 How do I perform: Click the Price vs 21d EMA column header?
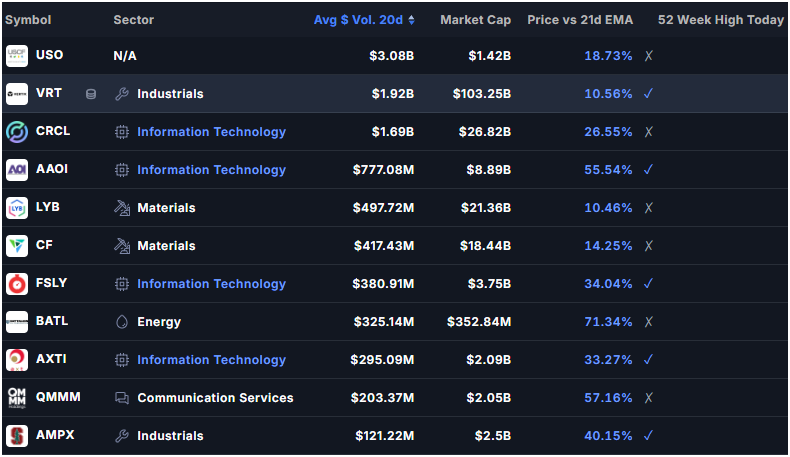click(x=580, y=20)
